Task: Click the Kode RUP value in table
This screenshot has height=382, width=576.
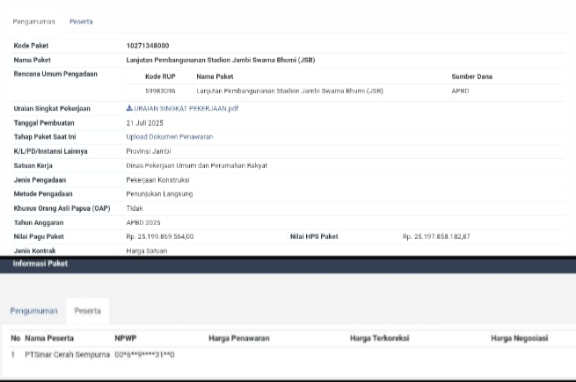Action: pyautogui.click(x=160, y=91)
